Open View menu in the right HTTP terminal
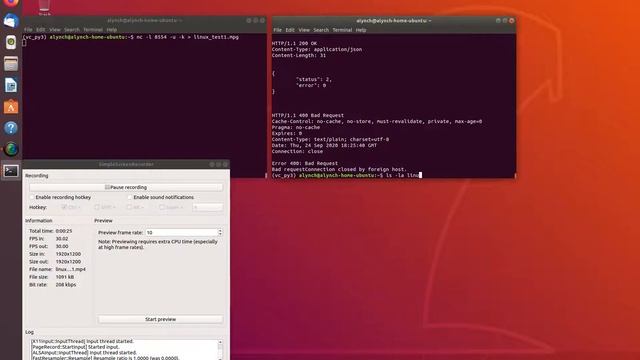The height and width of the screenshot is (360, 640). [304, 30]
